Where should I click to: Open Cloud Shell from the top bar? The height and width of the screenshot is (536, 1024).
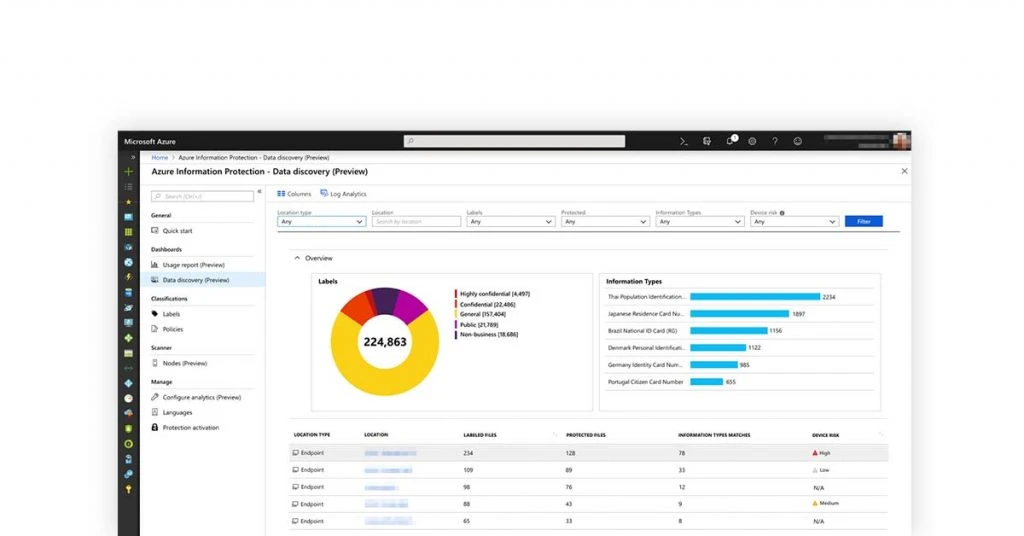pos(684,141)
